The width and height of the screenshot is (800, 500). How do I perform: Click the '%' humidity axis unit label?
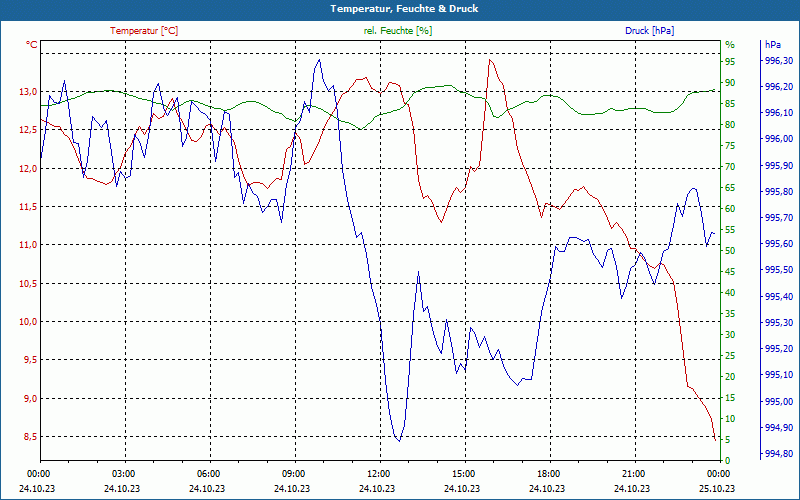730,45
